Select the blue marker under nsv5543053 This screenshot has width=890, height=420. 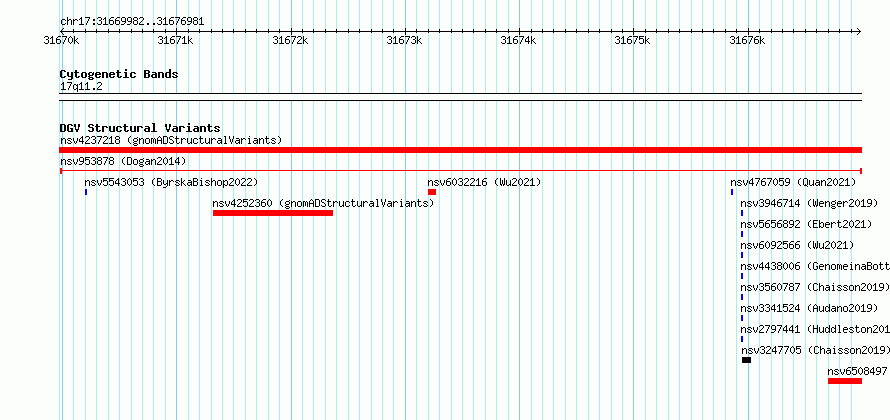pyautogui.click(x=86, y=192)
